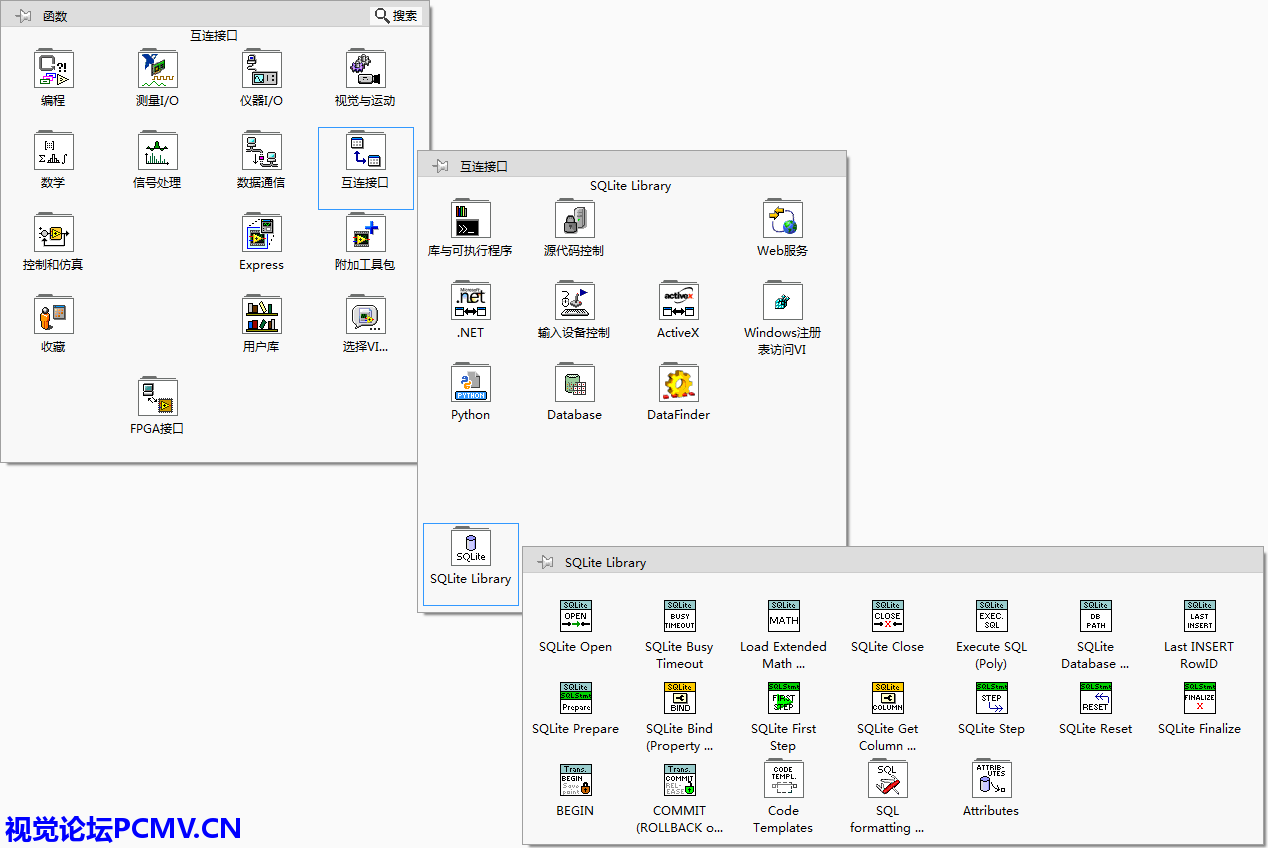Open the 用户库 palette icon
The height and width of the screenshot is (848, 1268).
[x=262, y=316]
